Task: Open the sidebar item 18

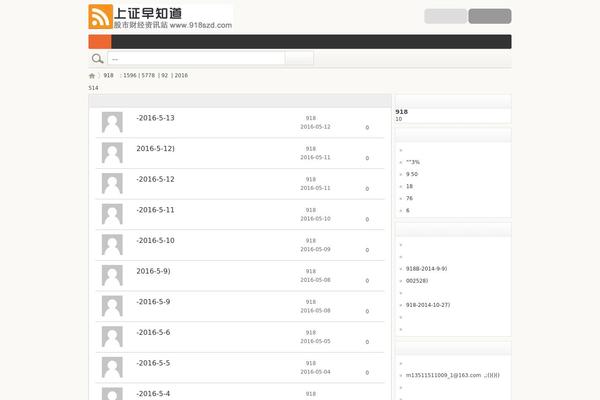Action: click(409, 186)
